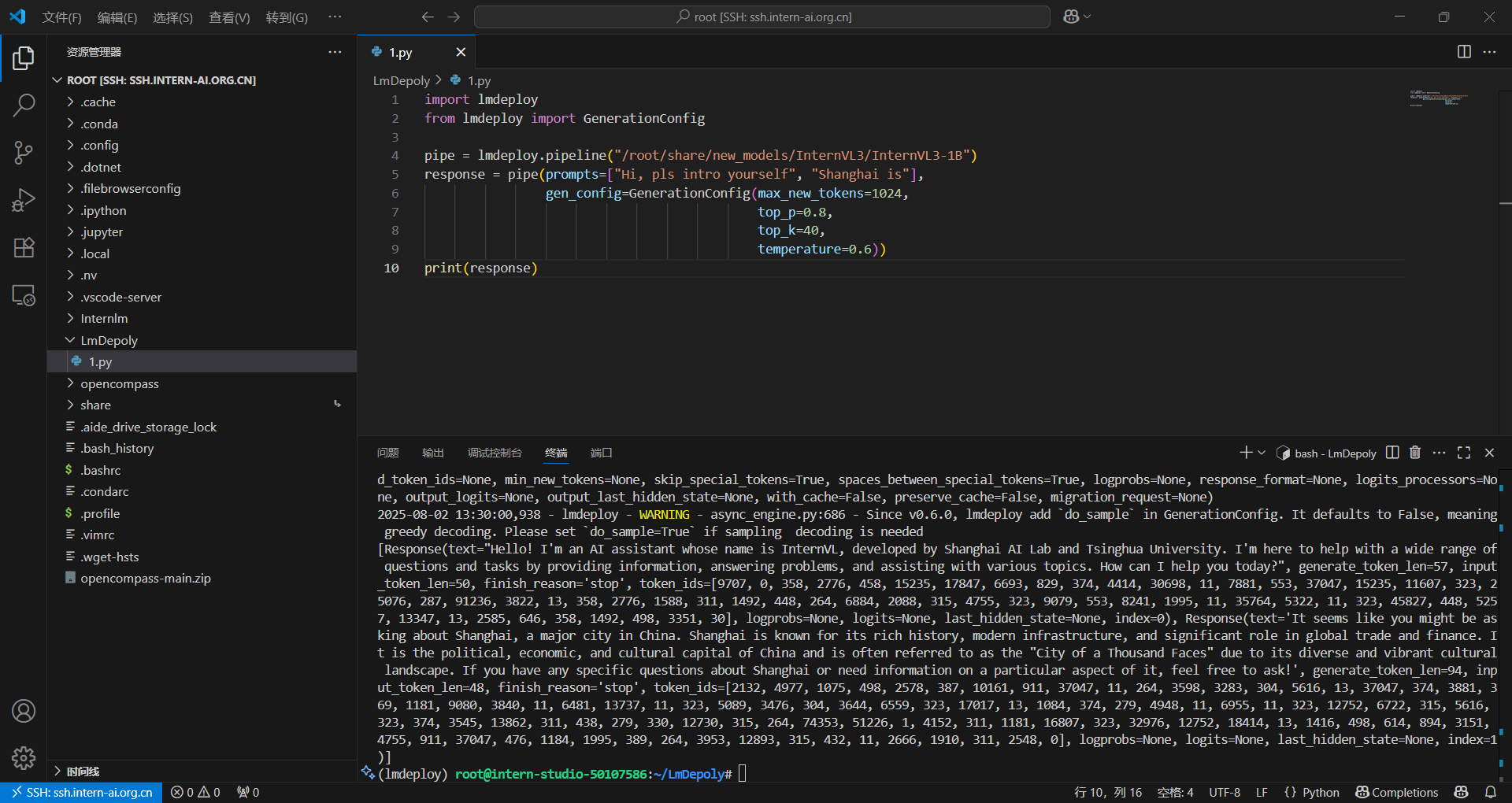The height and width of the screenshot is (803, 1512).
Task: Switch to the 端口 panel tab
Action: 602,453
